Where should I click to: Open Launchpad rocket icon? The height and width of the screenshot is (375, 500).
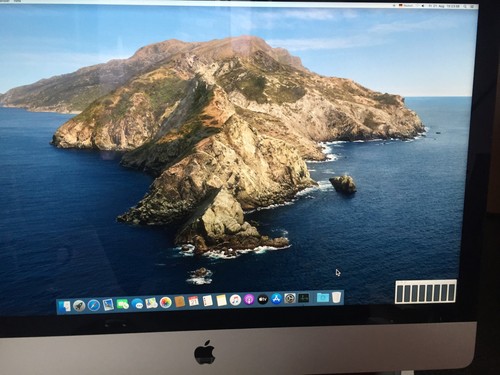79,305
